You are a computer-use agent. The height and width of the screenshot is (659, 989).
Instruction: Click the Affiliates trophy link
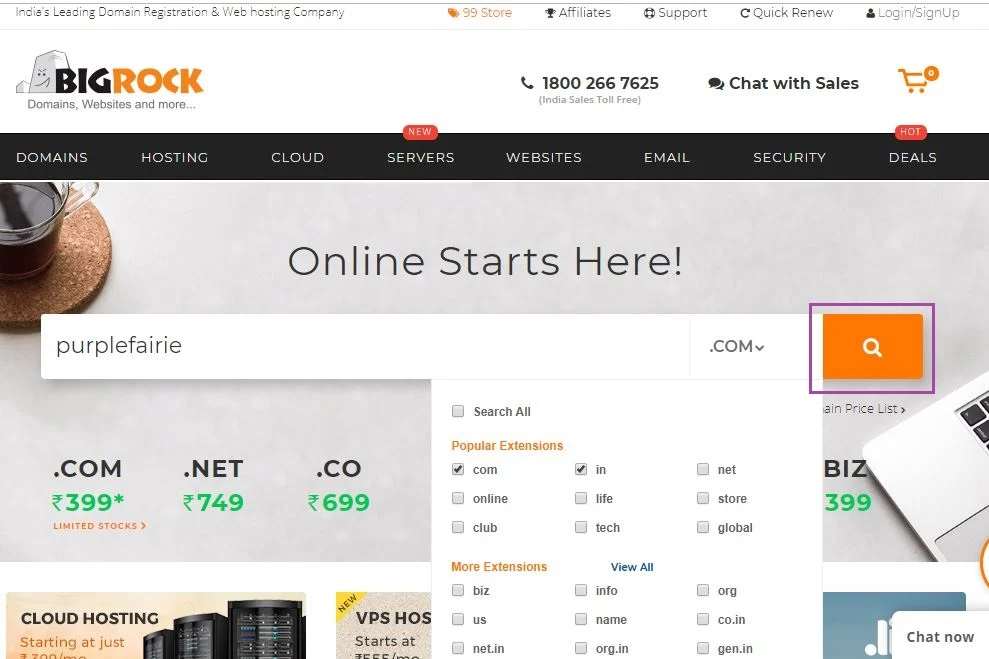point(578,13)
